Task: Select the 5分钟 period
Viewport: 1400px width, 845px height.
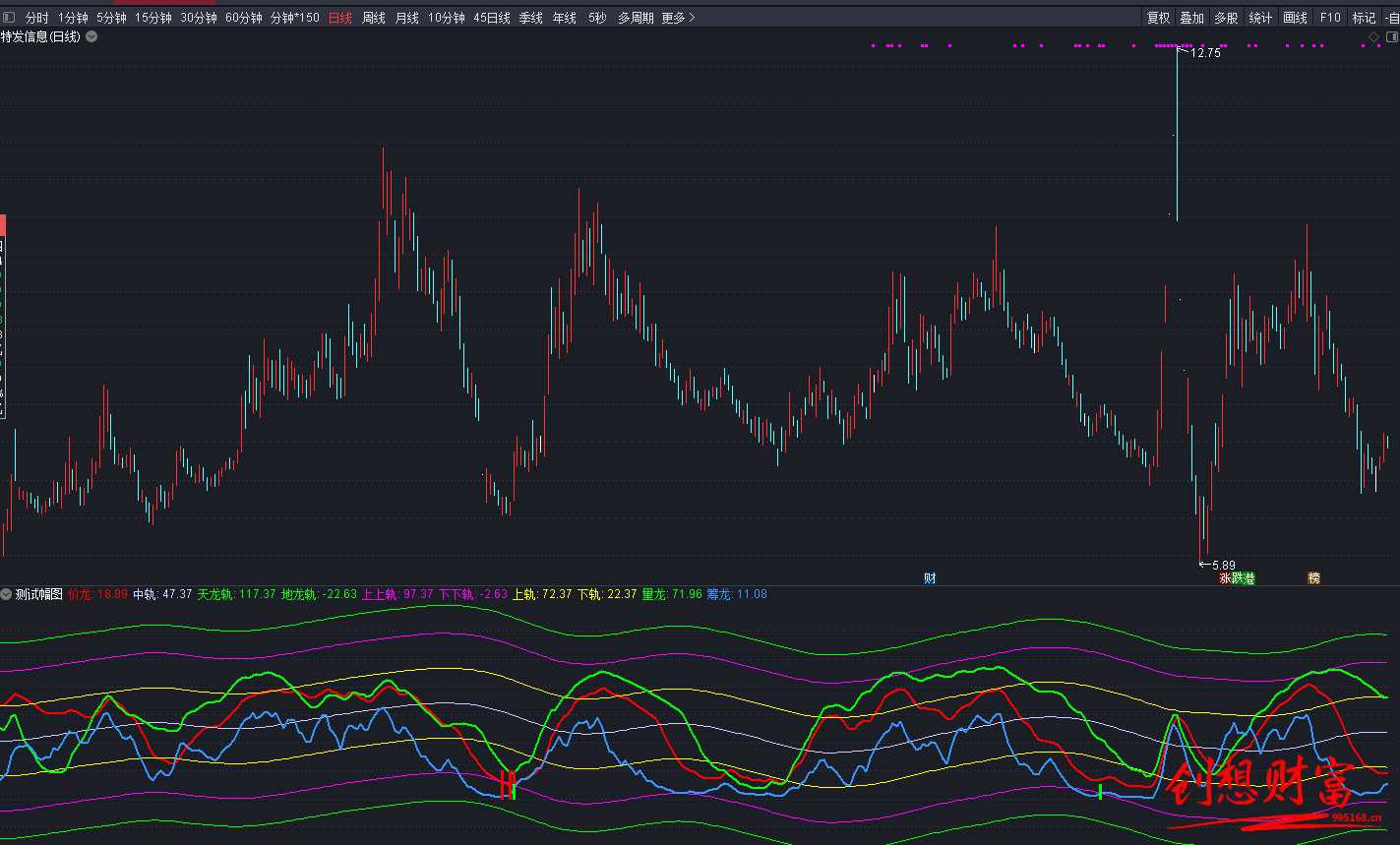Action: [x=111, y=18]
